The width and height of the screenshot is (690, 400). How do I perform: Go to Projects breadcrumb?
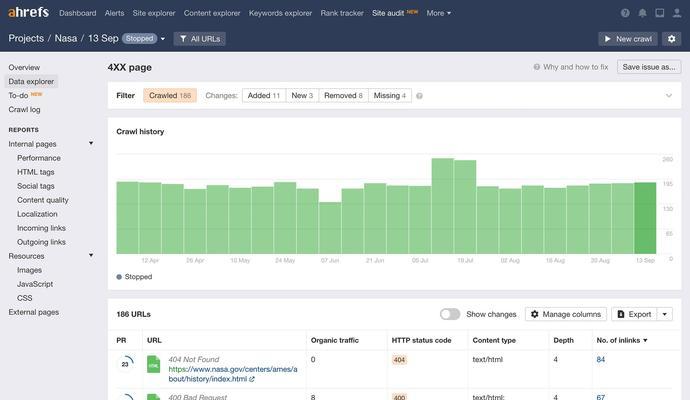pyautogui.click(x=26, y=38)
